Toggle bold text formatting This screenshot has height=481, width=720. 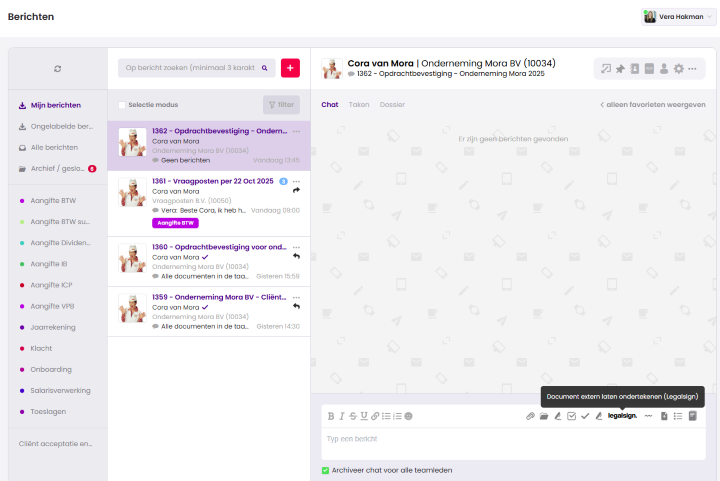click(331, 415)
